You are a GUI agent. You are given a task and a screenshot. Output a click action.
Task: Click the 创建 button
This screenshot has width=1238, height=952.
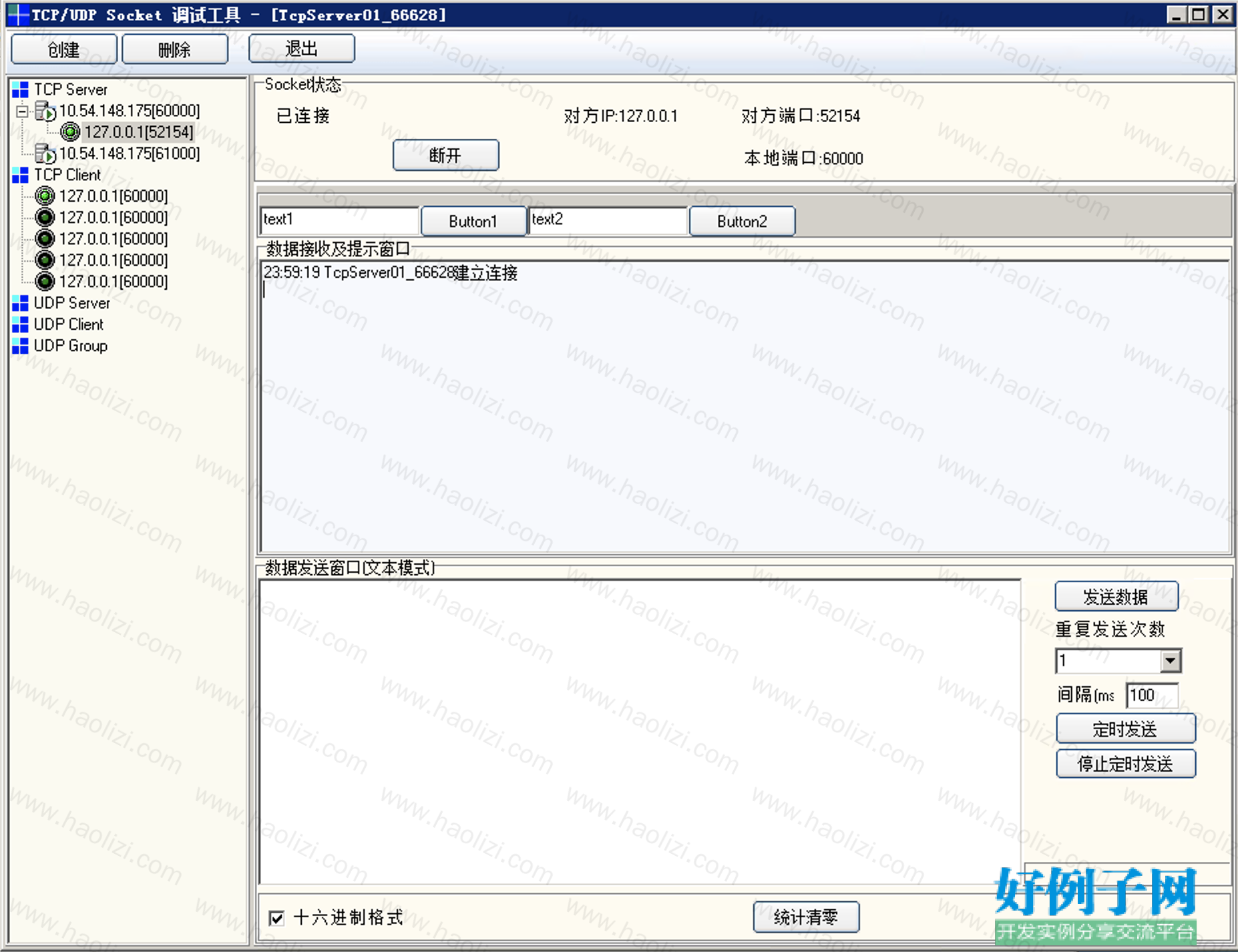(64, 49)
